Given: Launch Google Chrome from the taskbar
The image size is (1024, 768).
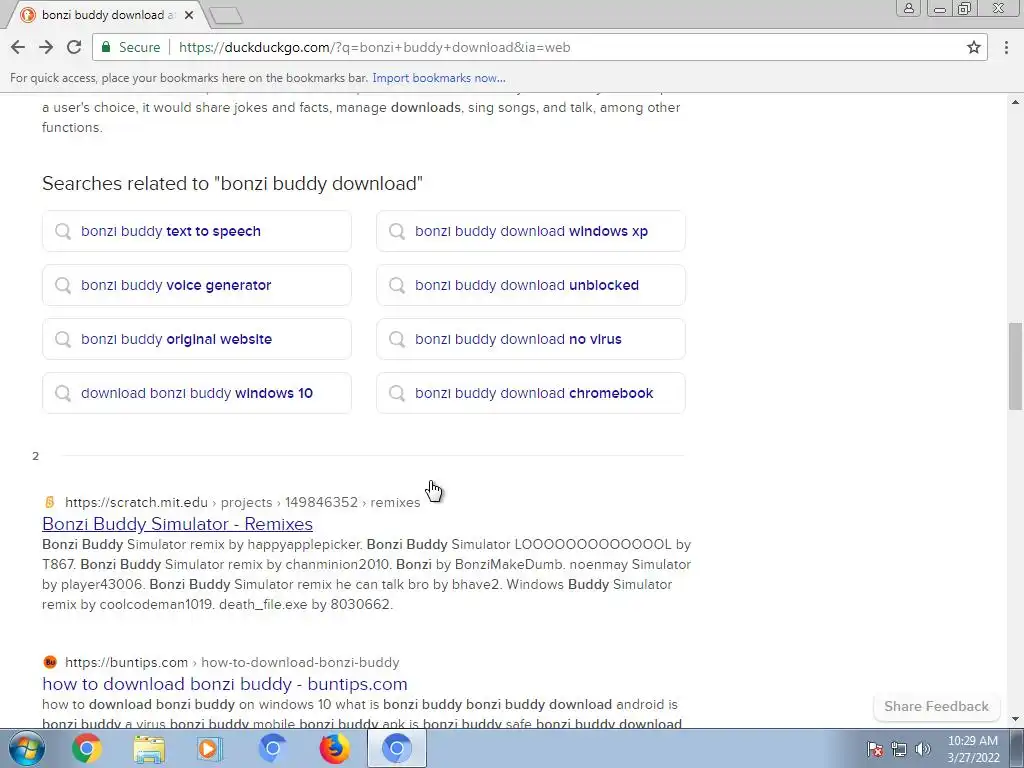Looking at the screenshot, I should (87, 748).
